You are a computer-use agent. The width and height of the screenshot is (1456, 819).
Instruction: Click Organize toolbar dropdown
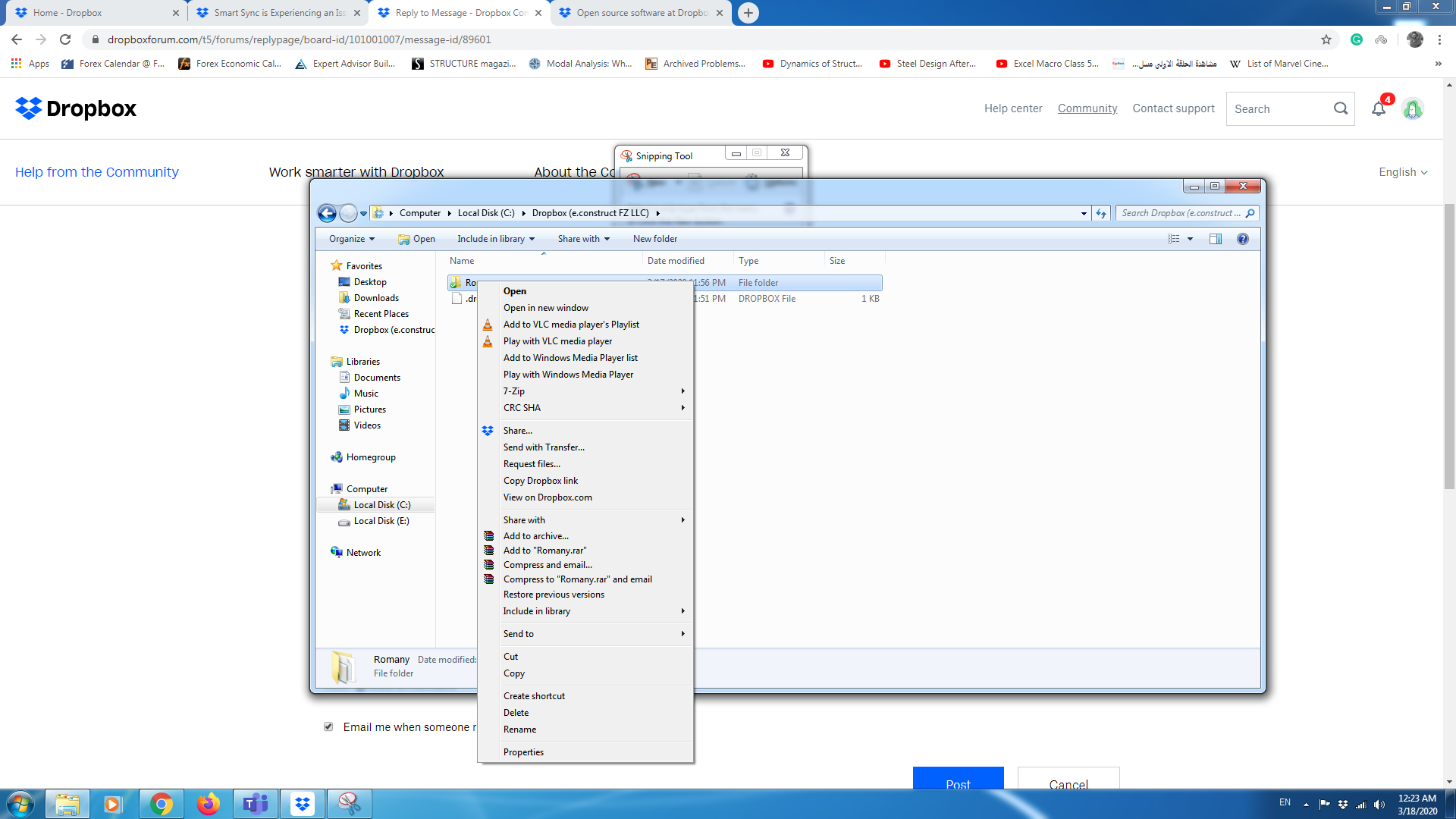click(353, 238)
